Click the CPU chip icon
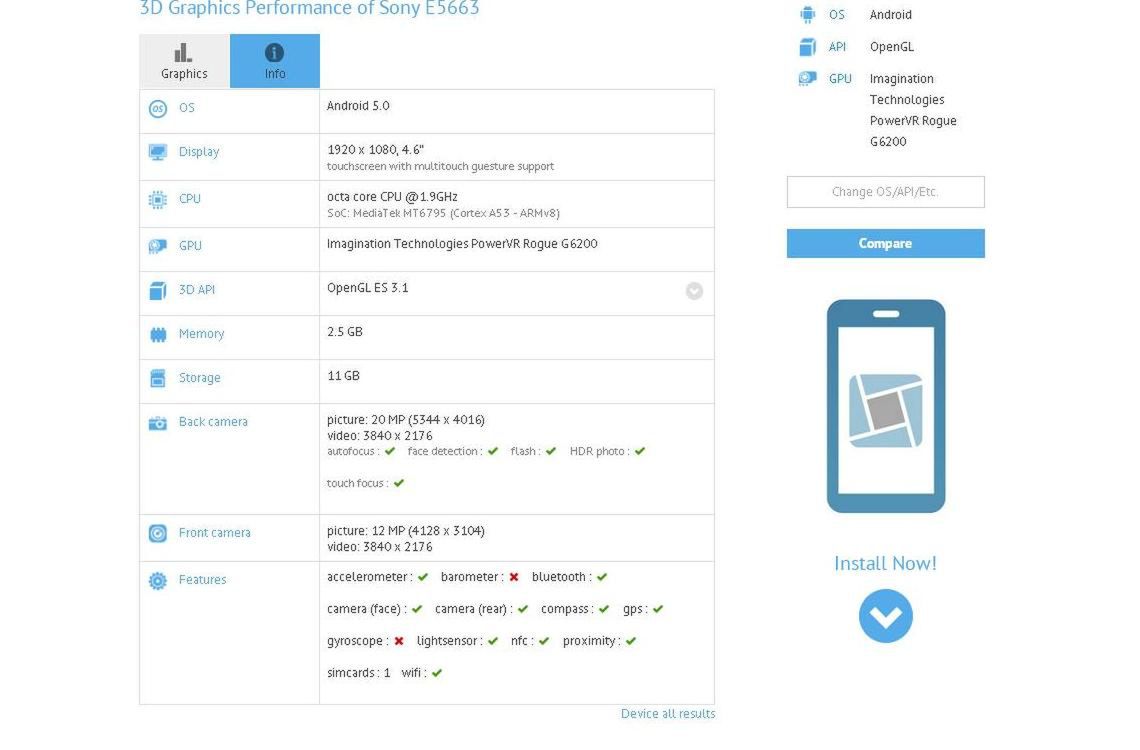This screenshot has width=1140, height=750. (158, 198)
